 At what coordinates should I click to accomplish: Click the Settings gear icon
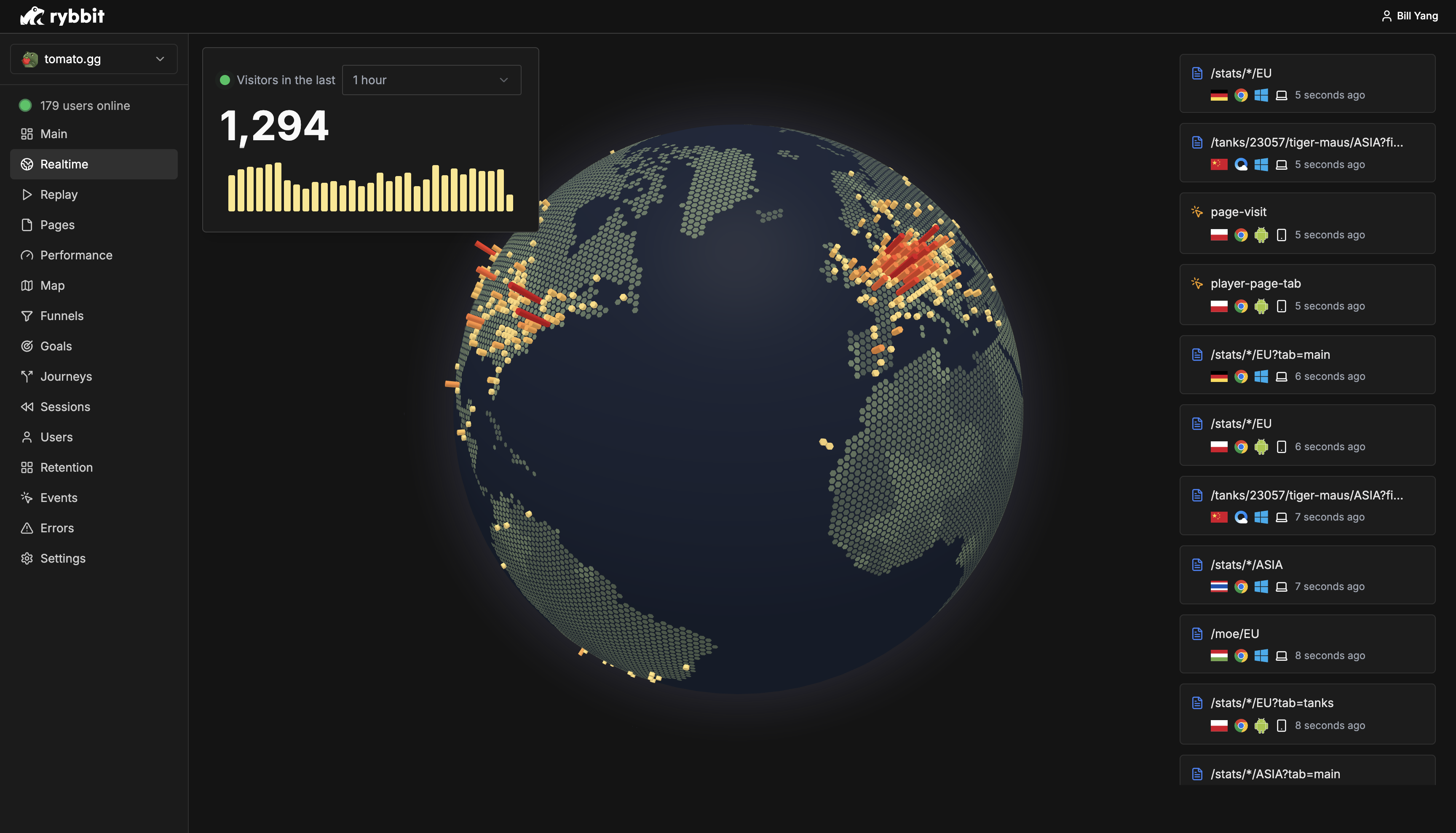point(26,558)
